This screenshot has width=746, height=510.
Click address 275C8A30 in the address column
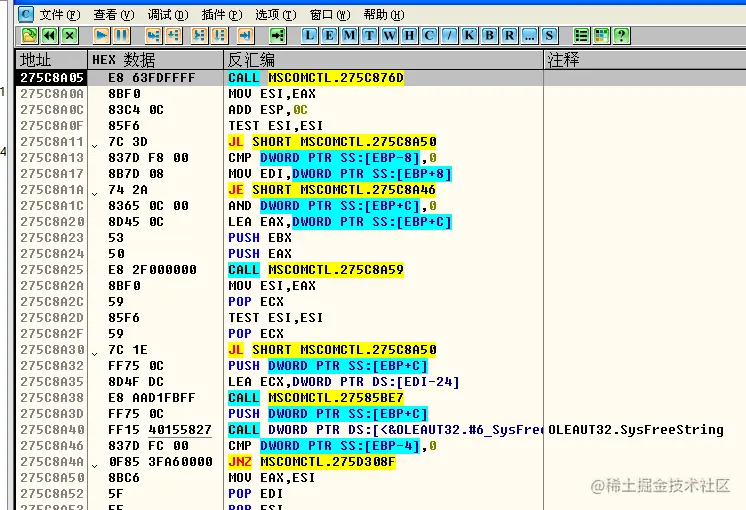[x=51, y=350]
